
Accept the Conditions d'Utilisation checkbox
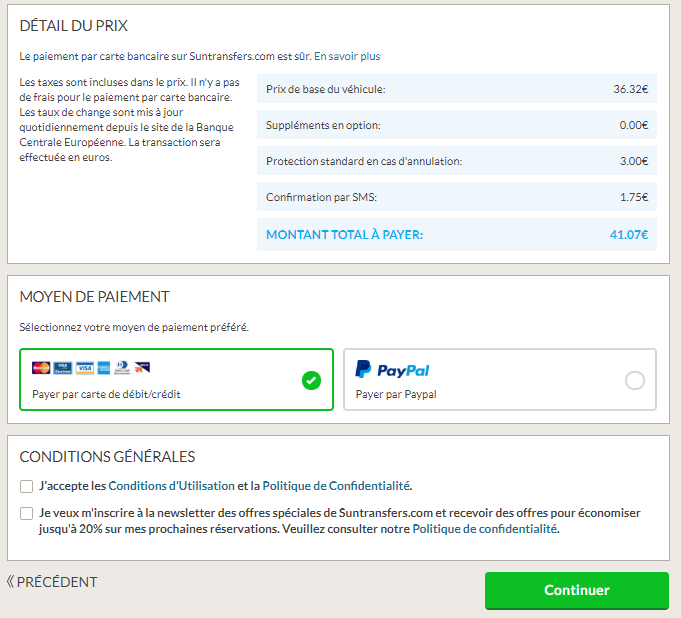coord(26,486)
